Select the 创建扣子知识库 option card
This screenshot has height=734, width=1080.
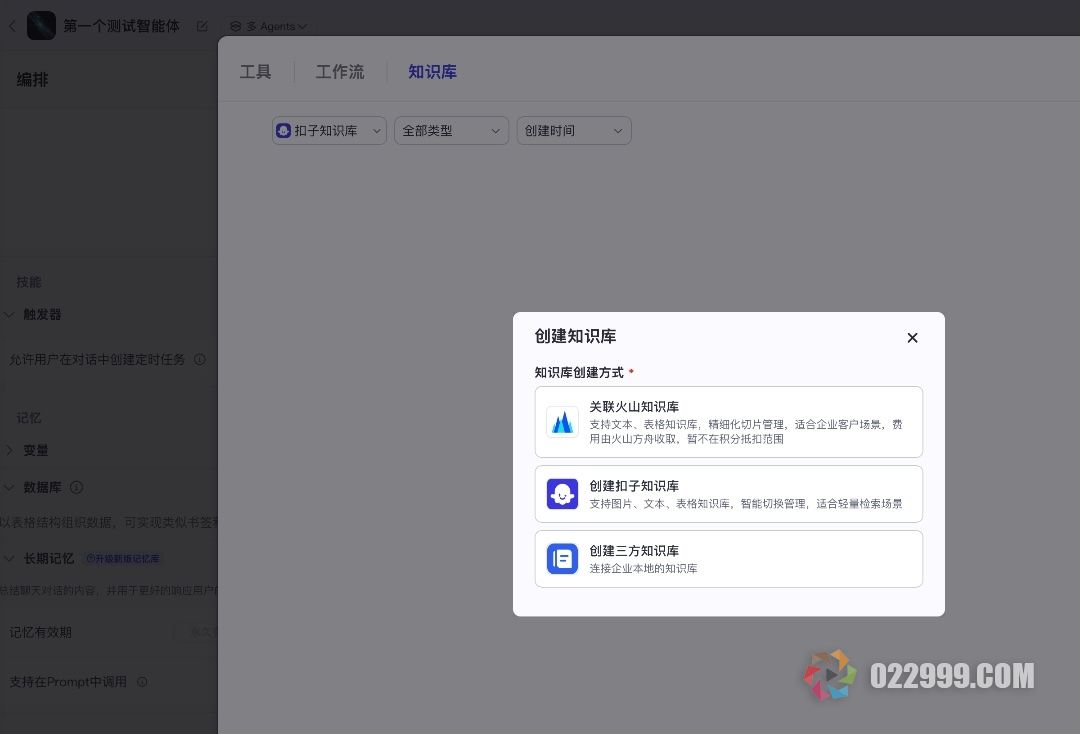(x=729, y=494)
